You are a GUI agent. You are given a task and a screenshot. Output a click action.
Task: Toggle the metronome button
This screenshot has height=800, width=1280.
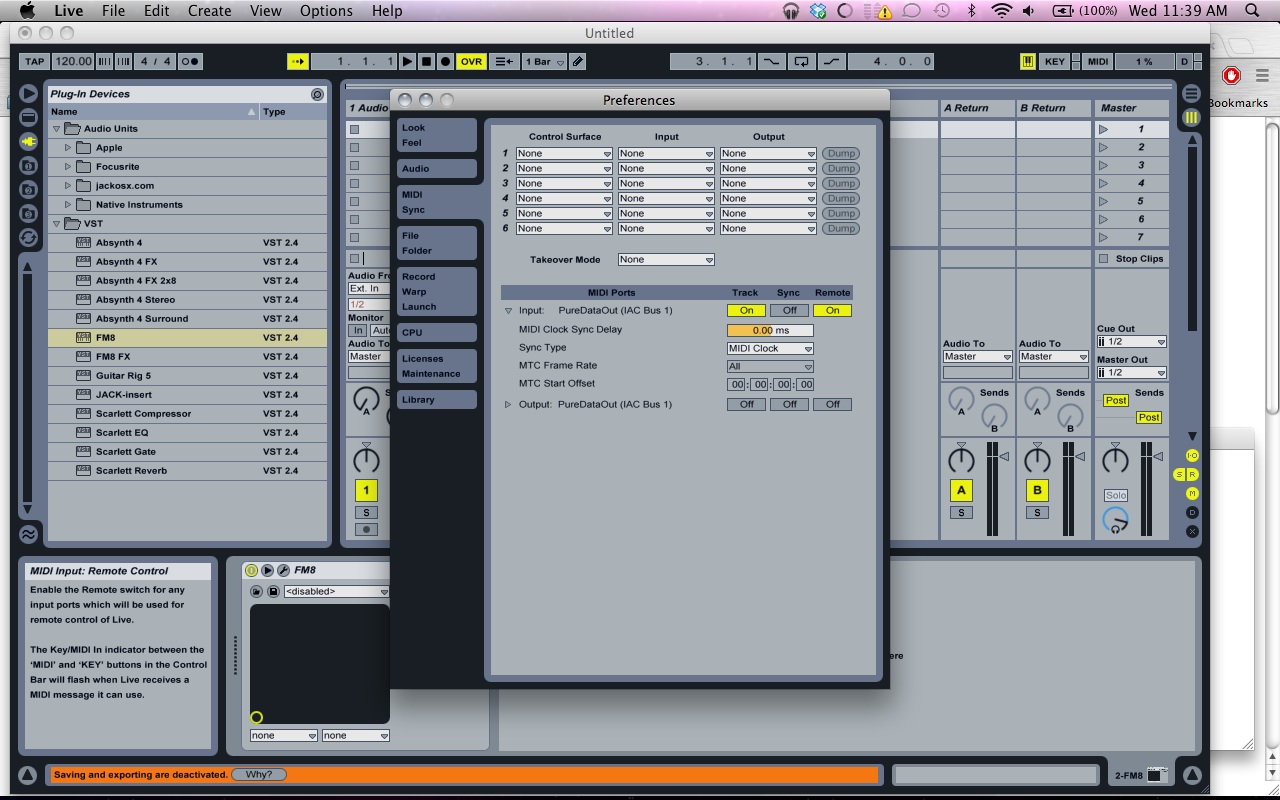click(x=190, y=61)
